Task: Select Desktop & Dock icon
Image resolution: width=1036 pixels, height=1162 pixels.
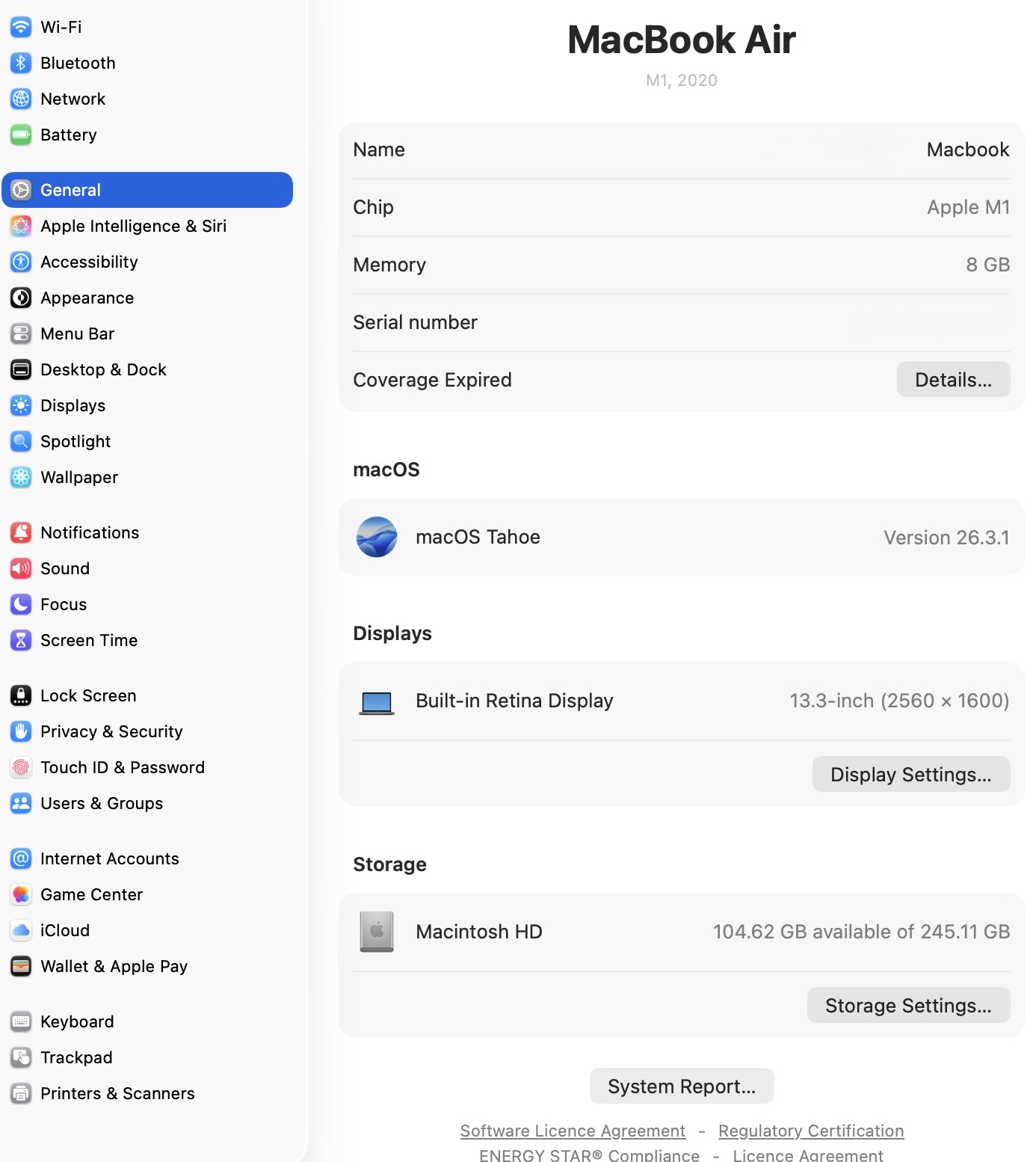Action: pos(21,369)
